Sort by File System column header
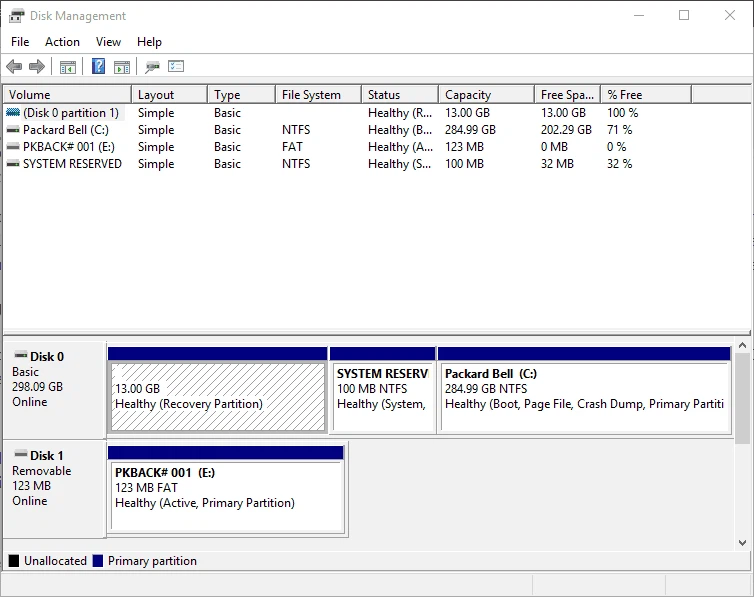754x597 pixels. [311, 95]
